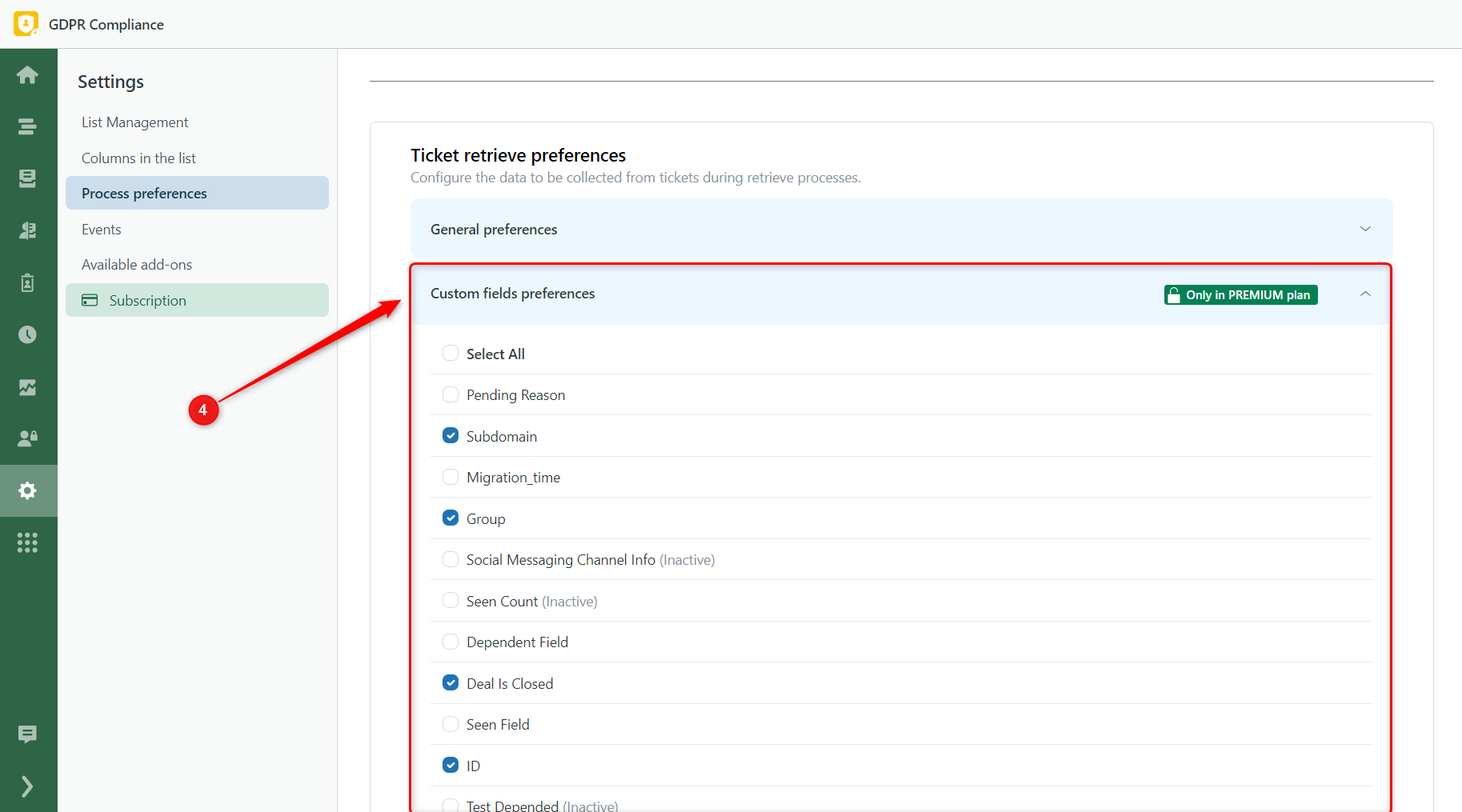Click the GDPR Compliance app logo
Image resolution: width=1462 pixels, height=812 pixels.
tap(26, 24)
